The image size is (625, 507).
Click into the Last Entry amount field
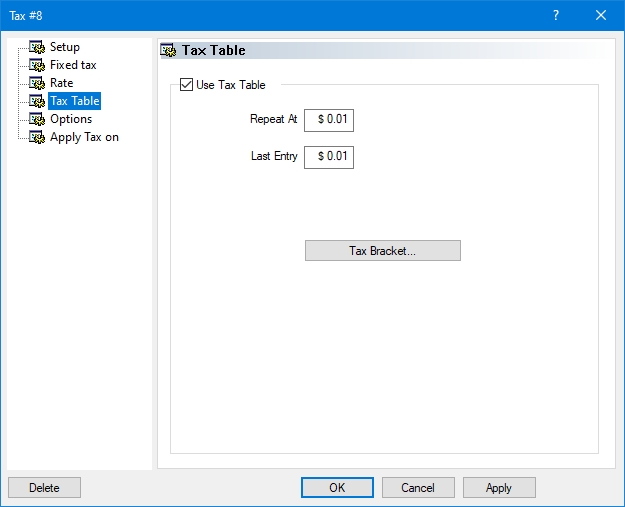tap(329, 157)
